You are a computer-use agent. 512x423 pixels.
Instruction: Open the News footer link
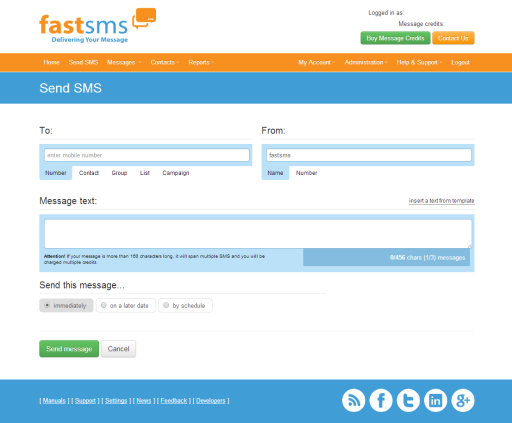[x=144, y=400]
